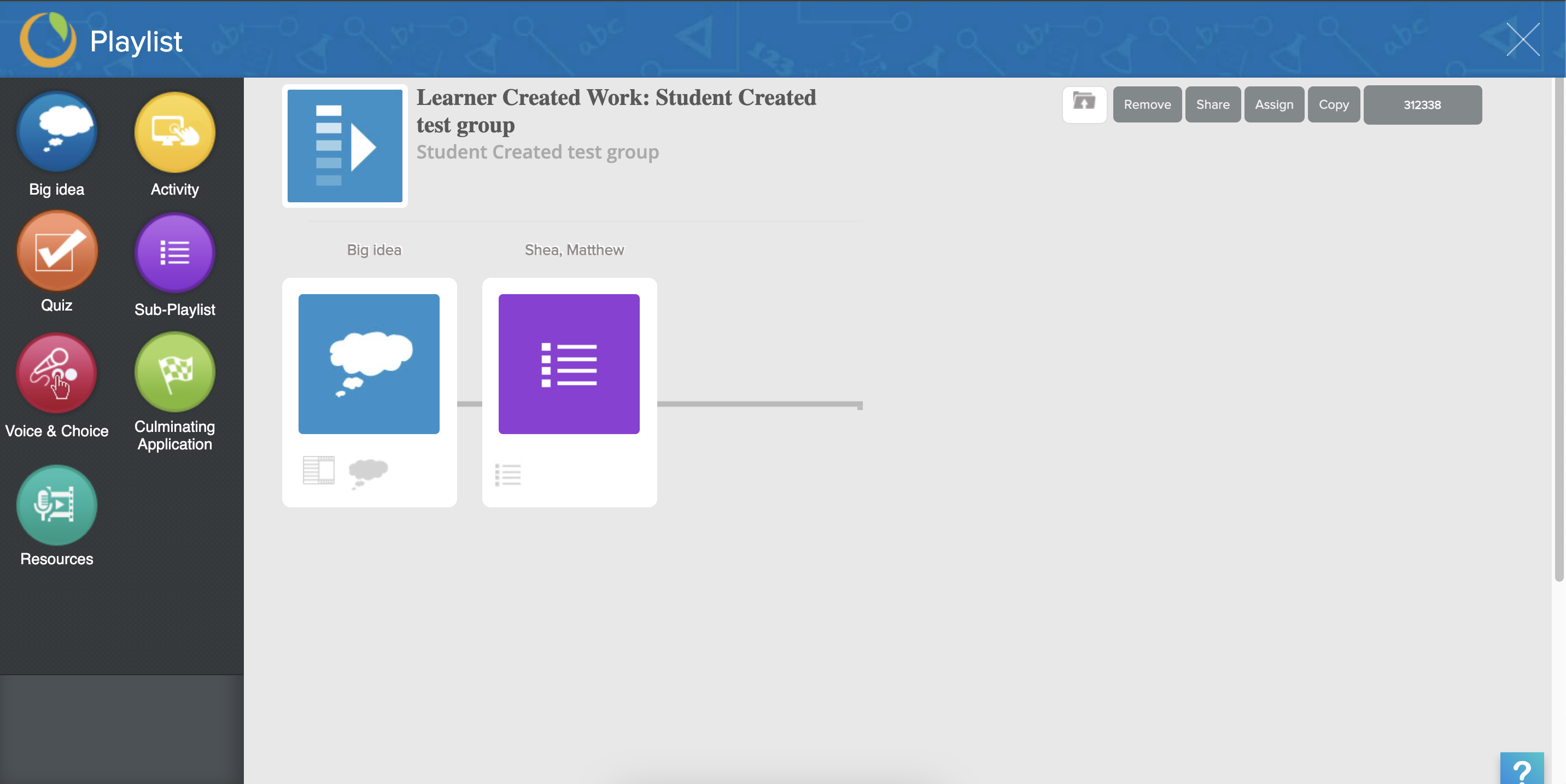This screenshot has width=1566, height=784.
Task: Click the folder upload icon
Action: pos(1084,104)
